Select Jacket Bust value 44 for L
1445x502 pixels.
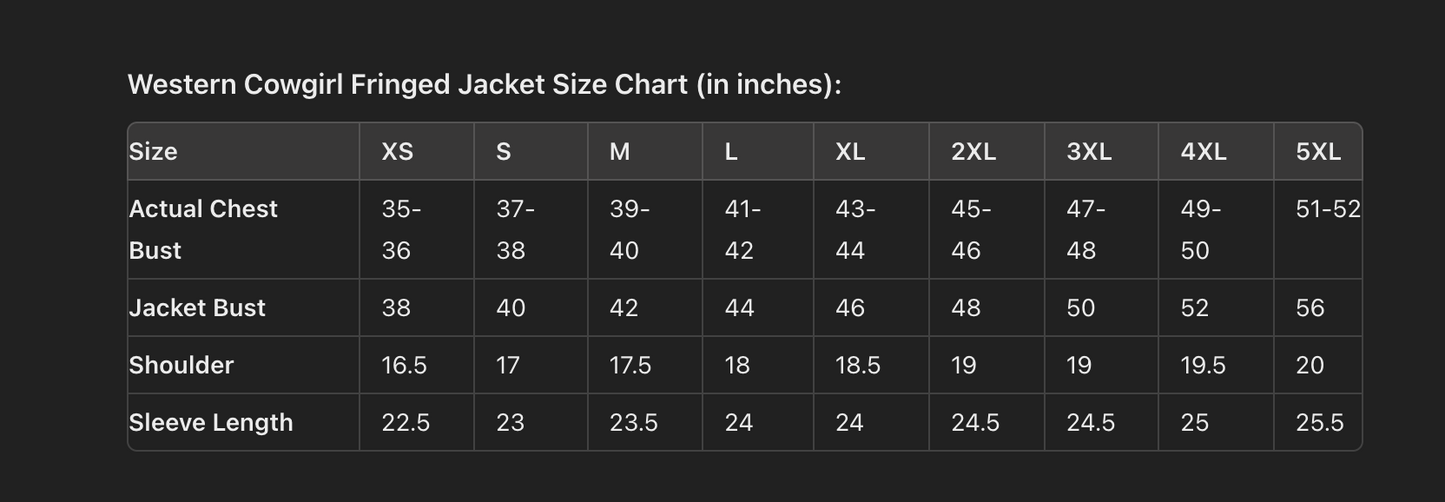click(739, 308)
